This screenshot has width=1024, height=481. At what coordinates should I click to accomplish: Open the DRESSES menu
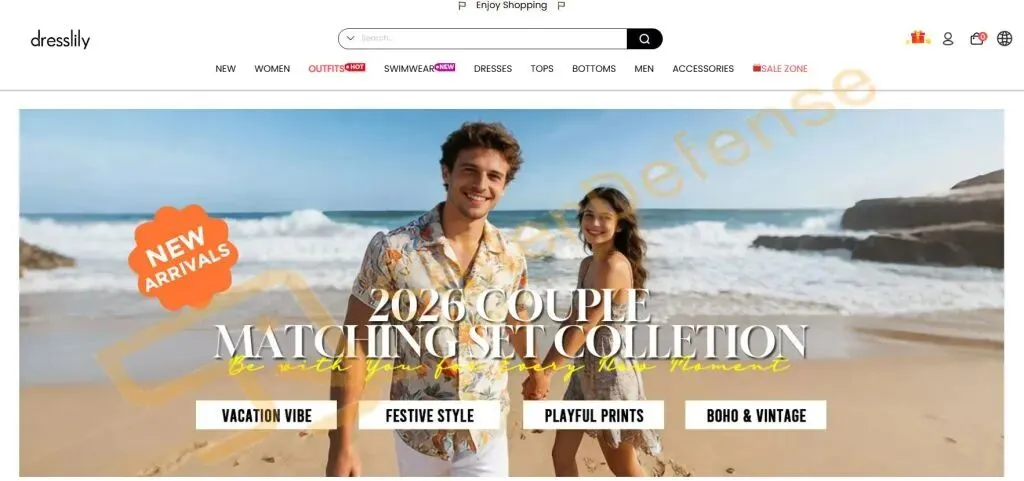[x=492, y=69]
